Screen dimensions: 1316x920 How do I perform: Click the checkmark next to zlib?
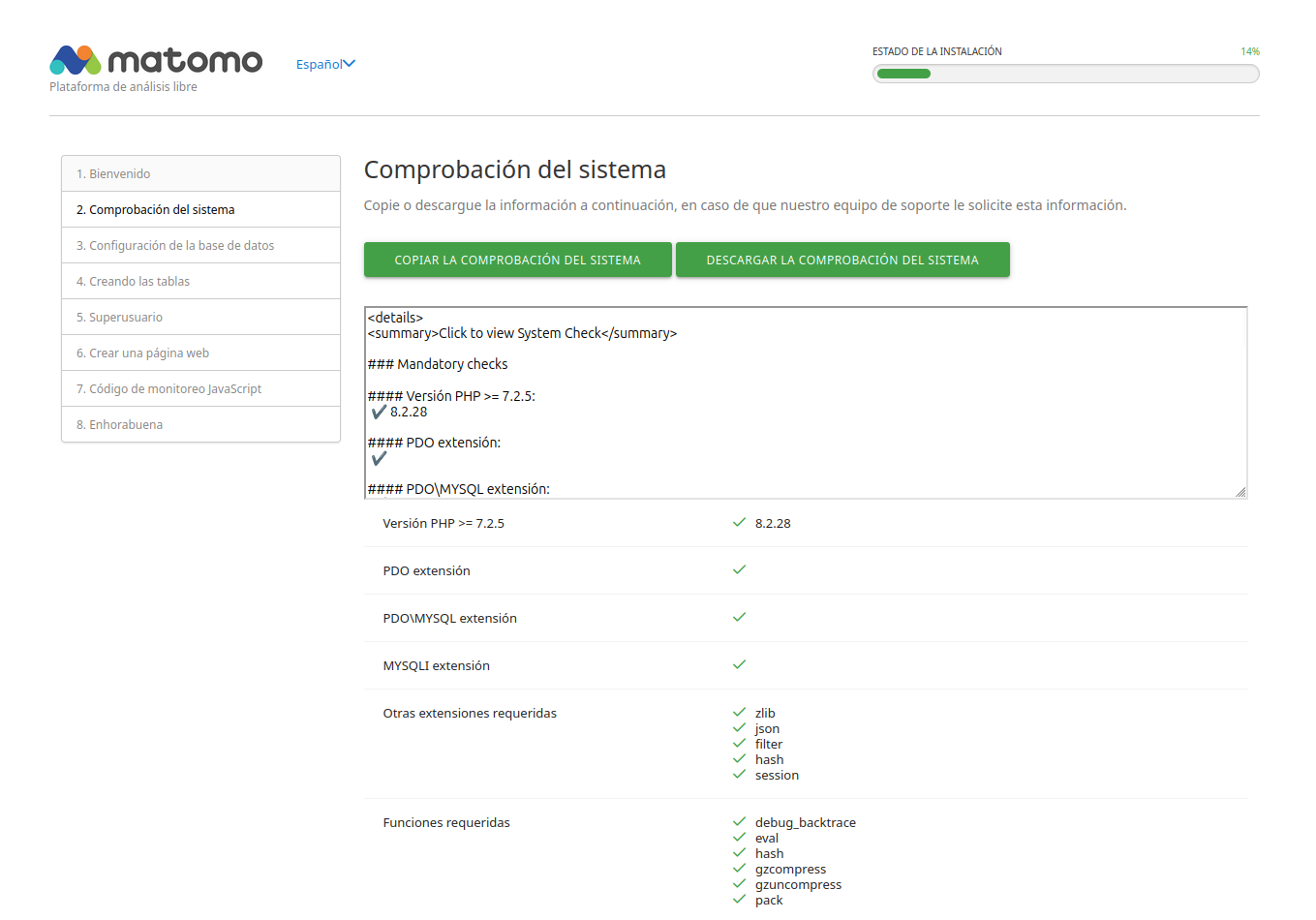[739, 713]
